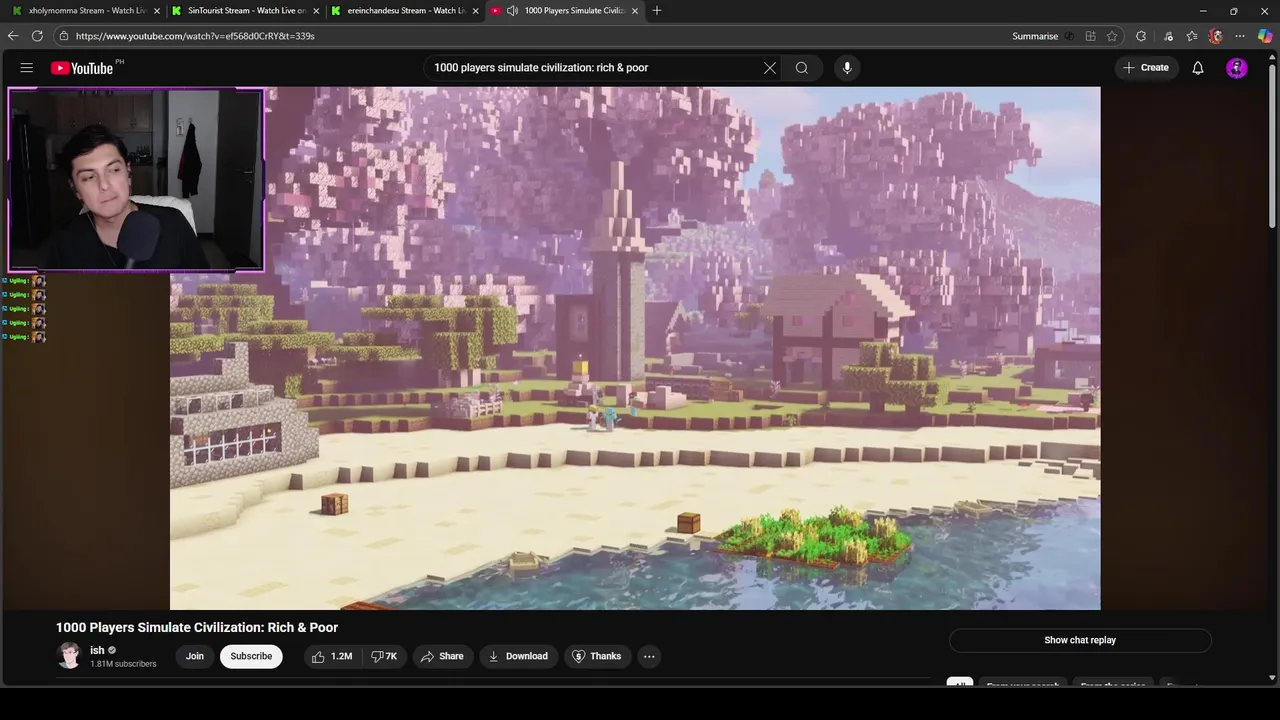1280x720 pixels.
Task: Open Edge settings and more menu
Action: click(1240, 36)
